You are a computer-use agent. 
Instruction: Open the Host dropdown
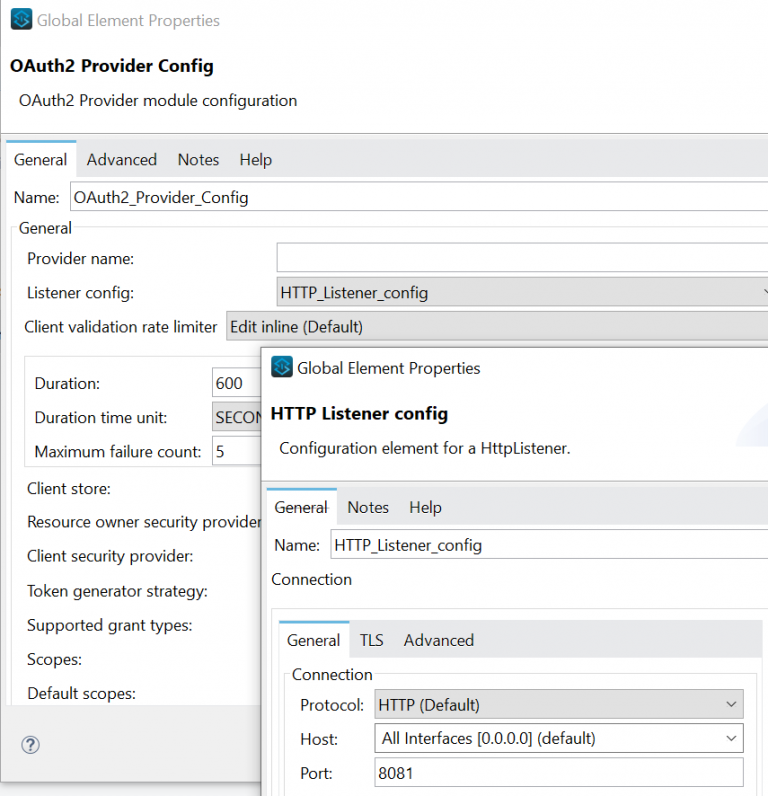click(x=558, y=739)
